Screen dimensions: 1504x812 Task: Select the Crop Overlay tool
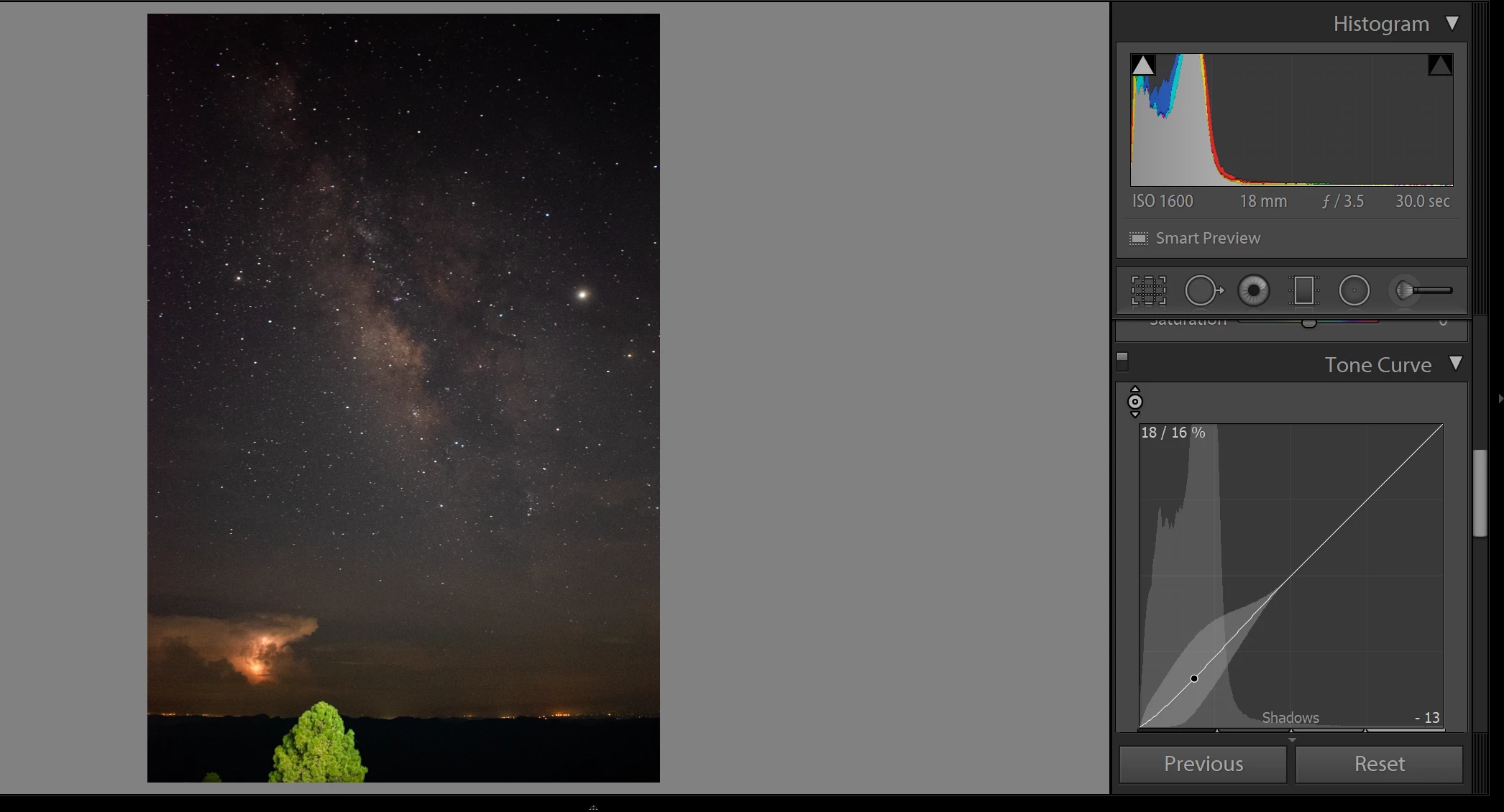click(x=1148, y=291)
